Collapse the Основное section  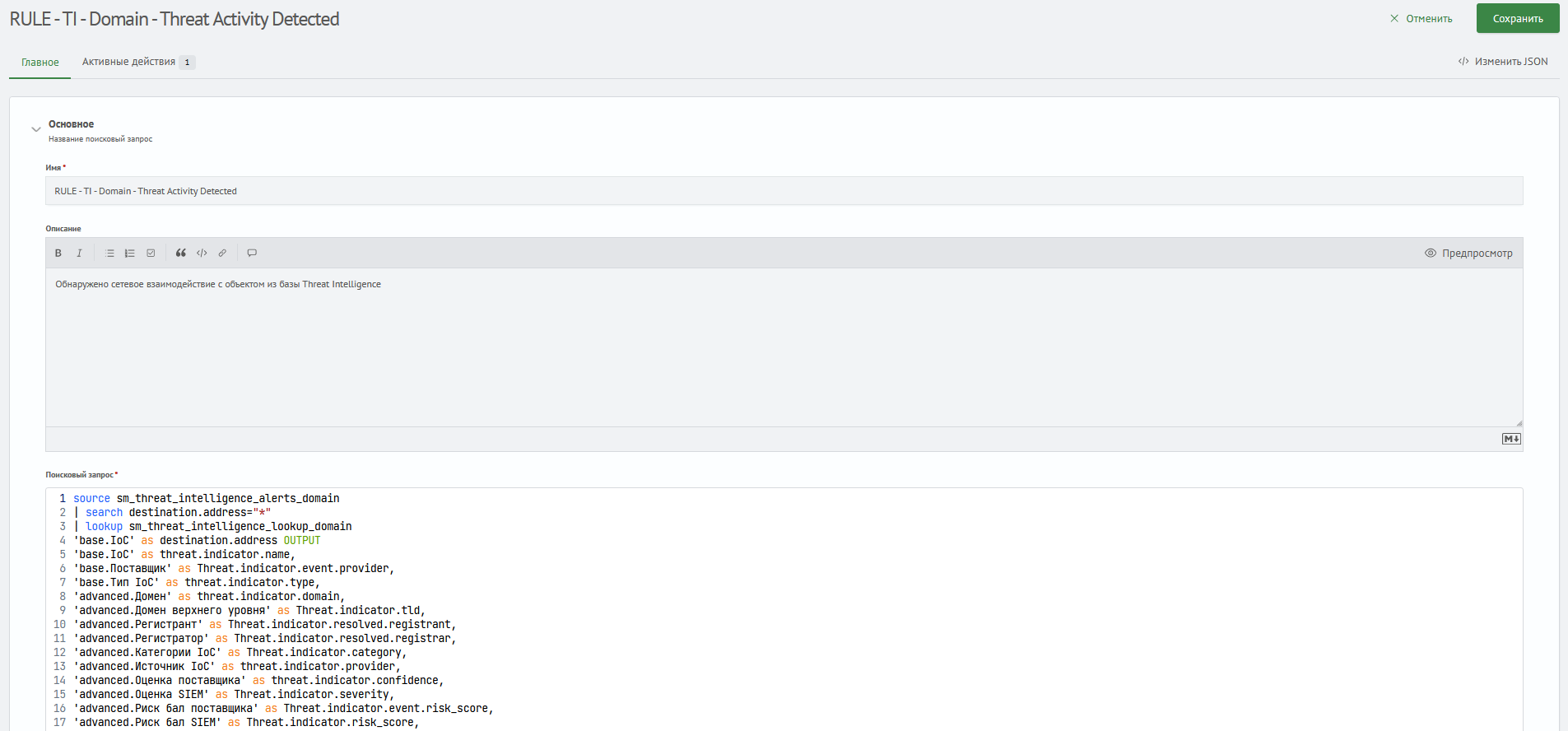coord(36,129)
